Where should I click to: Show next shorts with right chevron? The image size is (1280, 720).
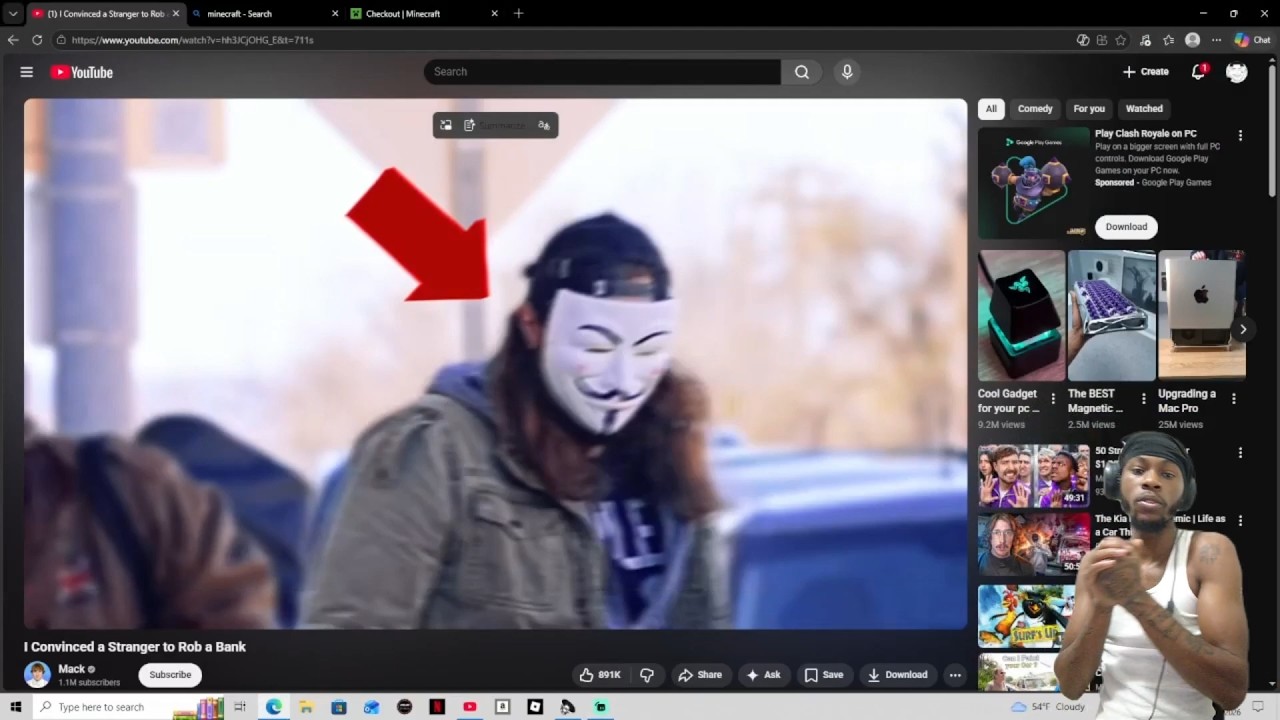coord(1243,329)
